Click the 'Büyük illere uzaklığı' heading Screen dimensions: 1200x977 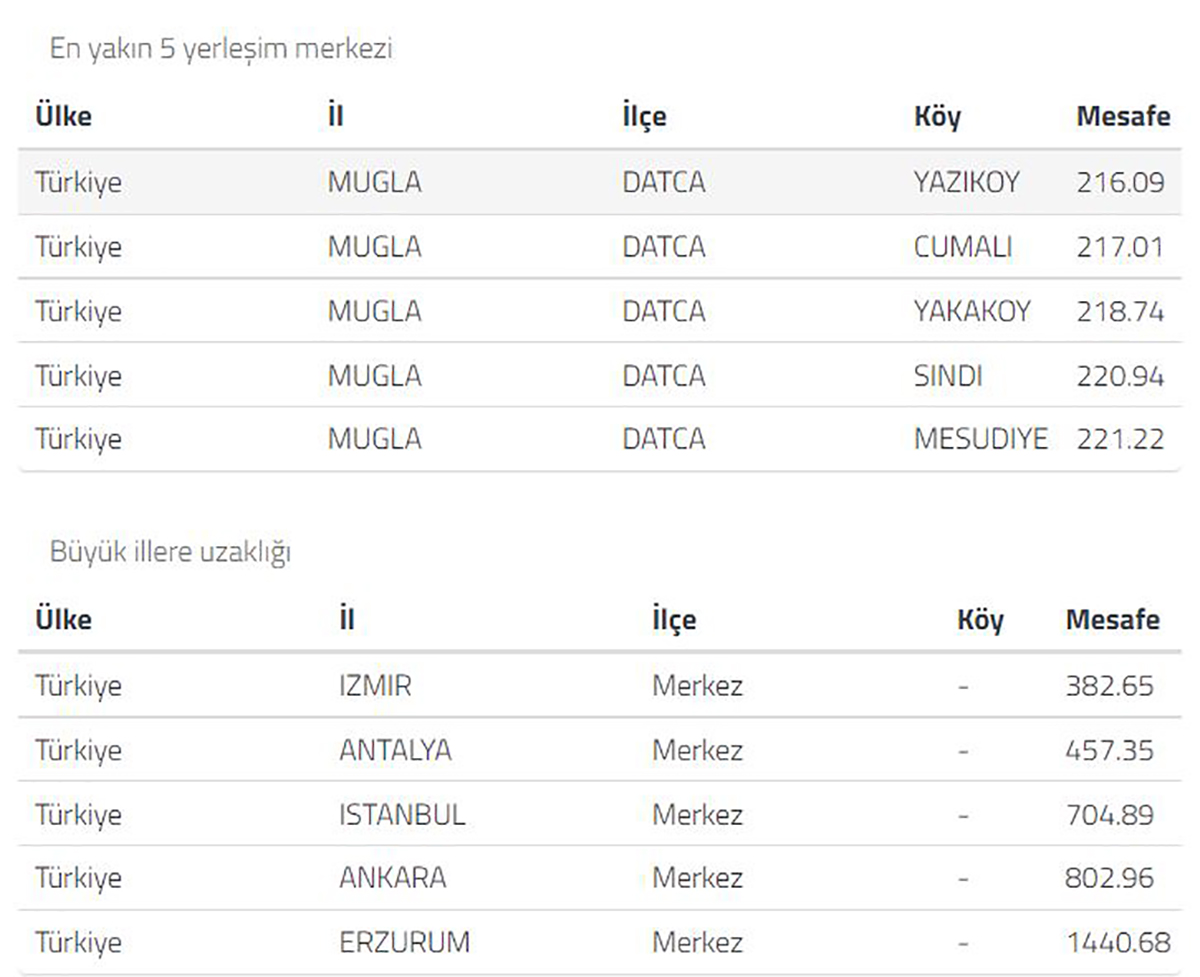click(x=170, y=552)
